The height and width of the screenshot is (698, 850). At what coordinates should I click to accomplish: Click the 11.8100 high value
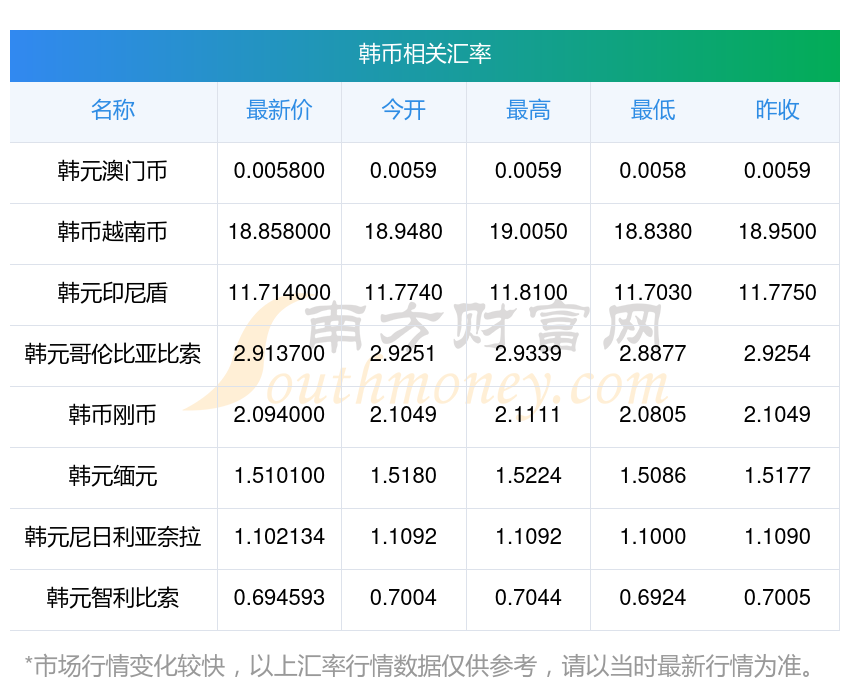[528, 293]
